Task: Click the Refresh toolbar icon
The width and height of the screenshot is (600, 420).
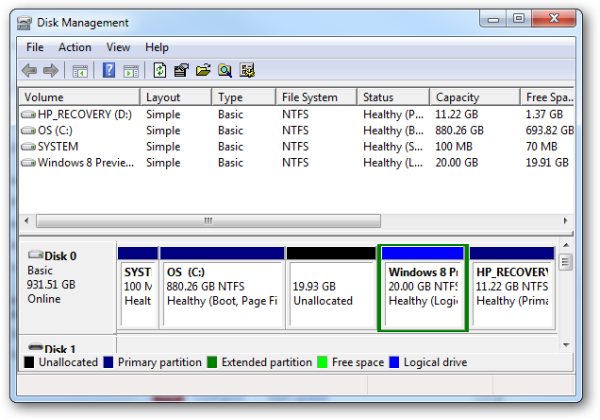Action: (159, 70)
